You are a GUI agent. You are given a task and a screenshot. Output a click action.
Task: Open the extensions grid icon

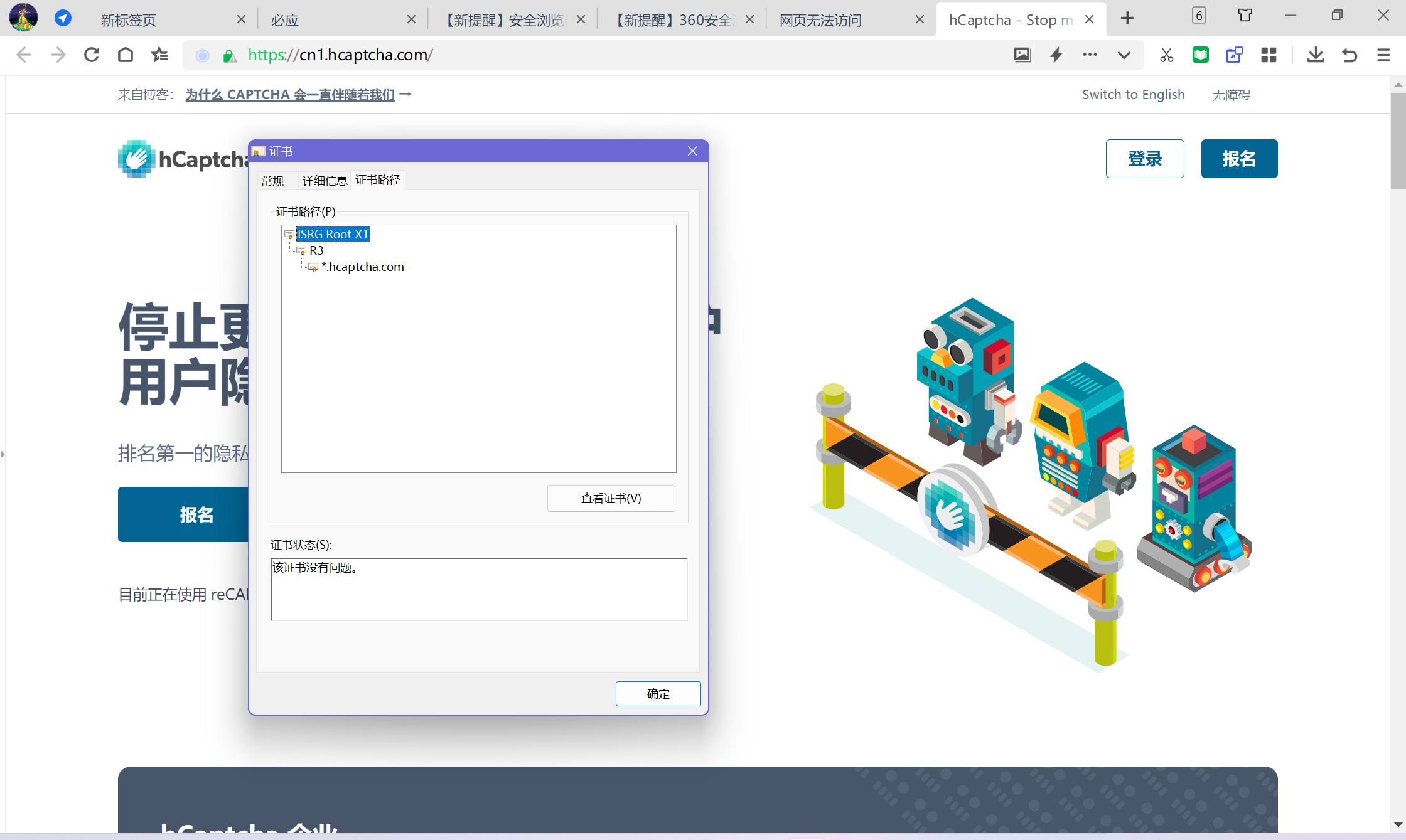point(1269,55)
